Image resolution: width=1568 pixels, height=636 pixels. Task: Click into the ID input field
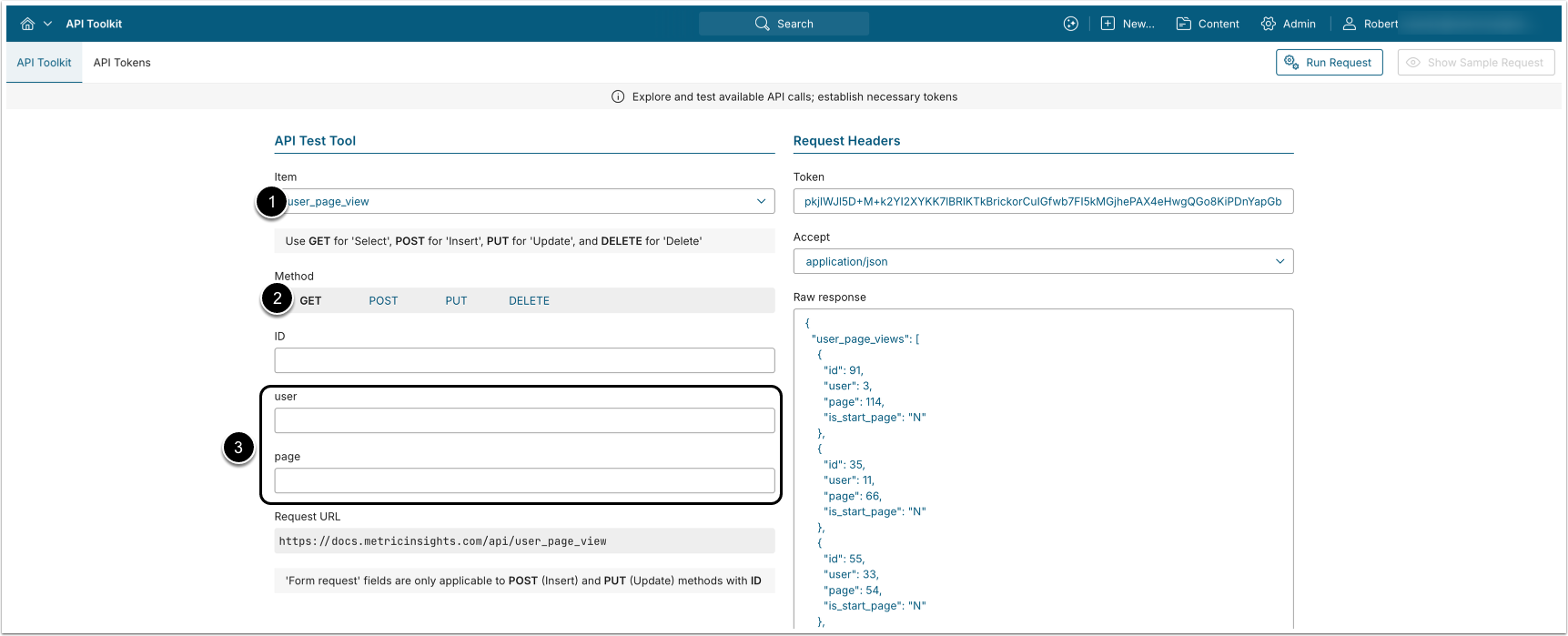pyautogui.click(x=524, y=360)
